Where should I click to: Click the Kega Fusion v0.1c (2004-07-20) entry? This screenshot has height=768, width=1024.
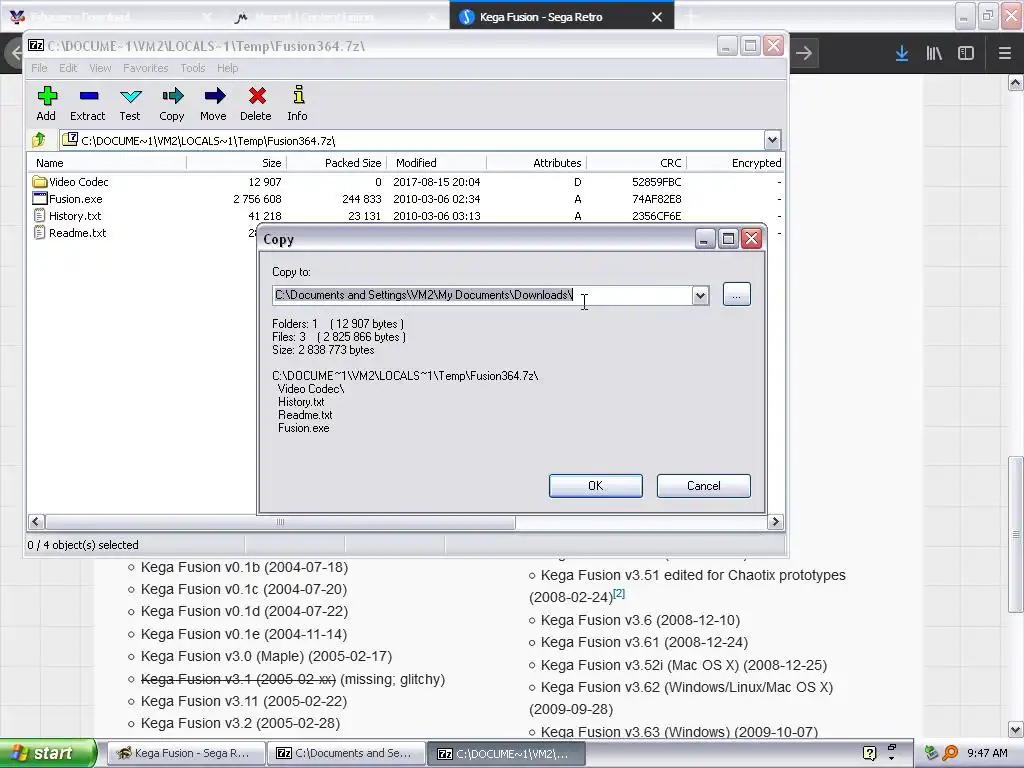244,589
